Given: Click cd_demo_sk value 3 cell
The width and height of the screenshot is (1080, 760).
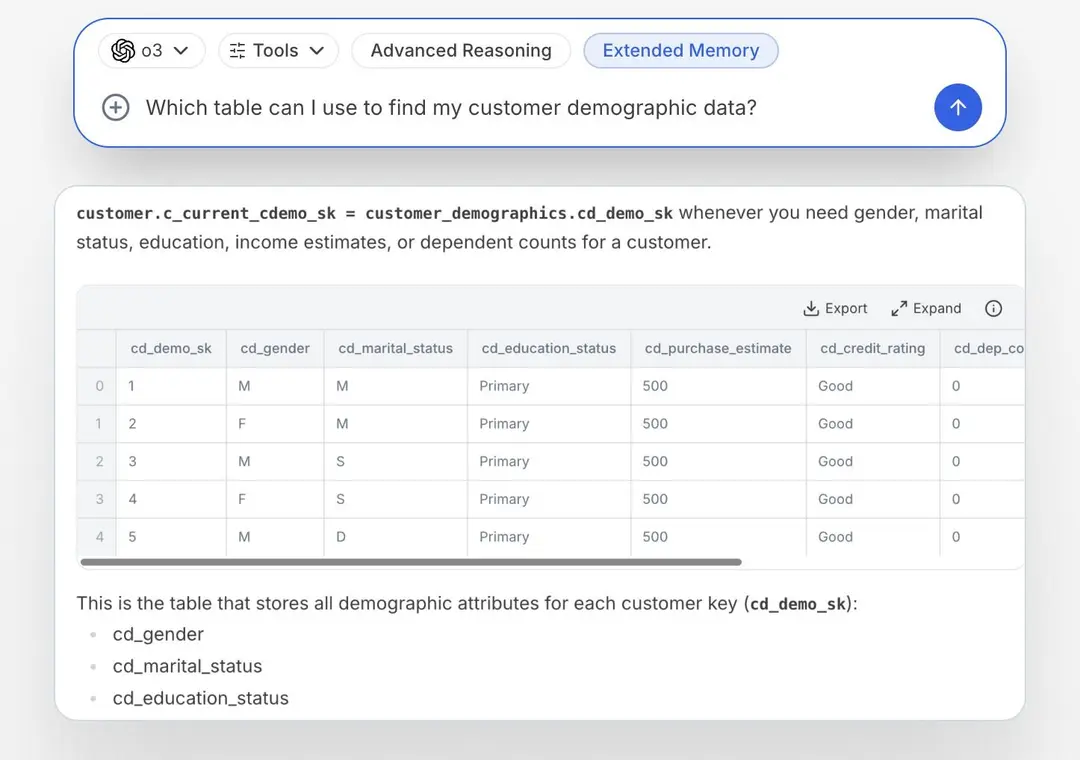Looking at the screenshot, I should [171, 462].
